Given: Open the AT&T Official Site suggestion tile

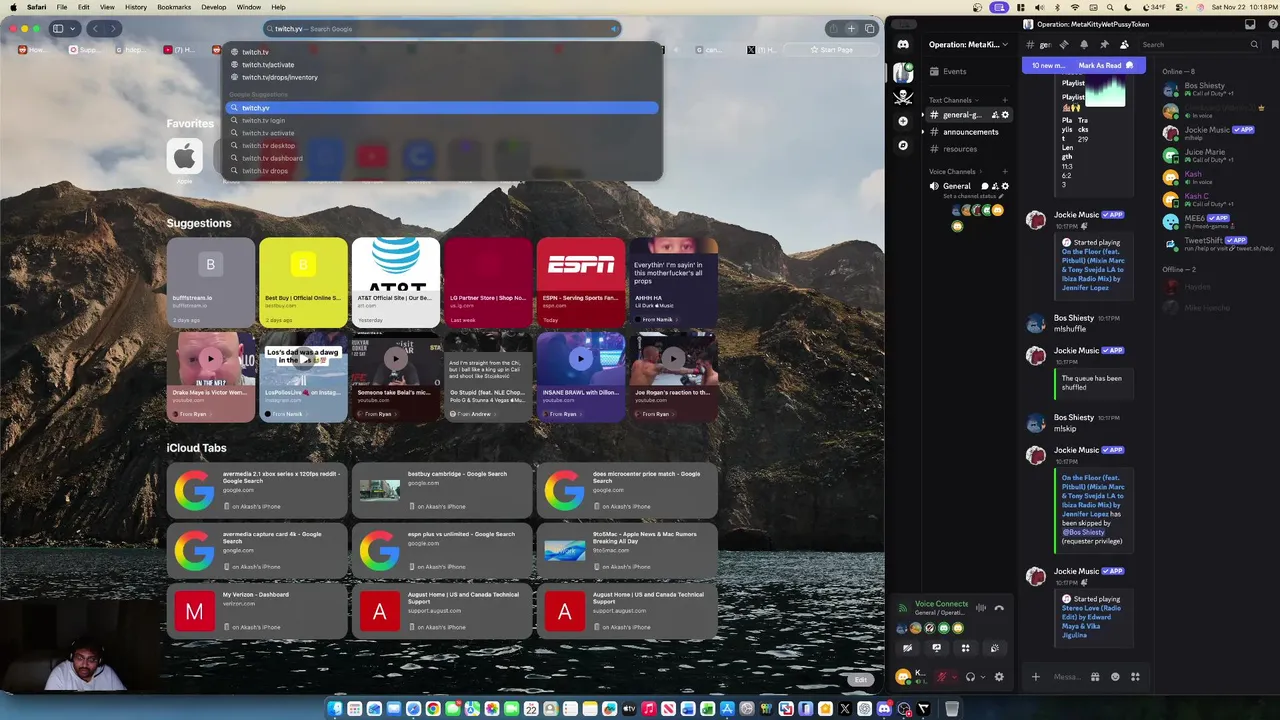Looking at the screenshot, I should coord(395,283).
